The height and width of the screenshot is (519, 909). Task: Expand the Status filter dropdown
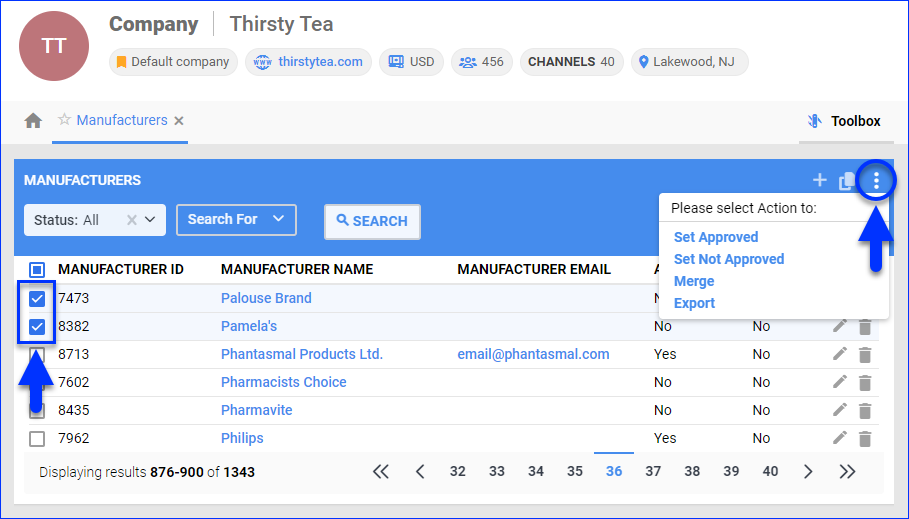[x=150, y=220]
